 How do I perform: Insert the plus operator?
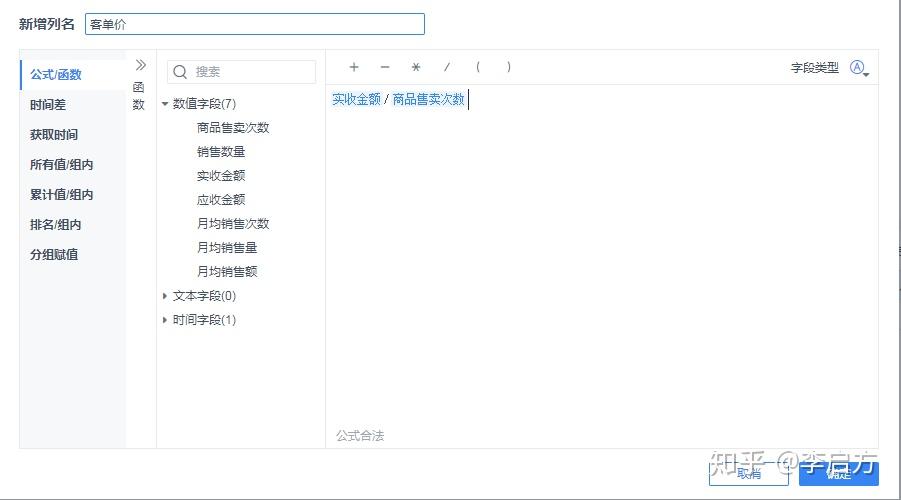pos(354,67)
